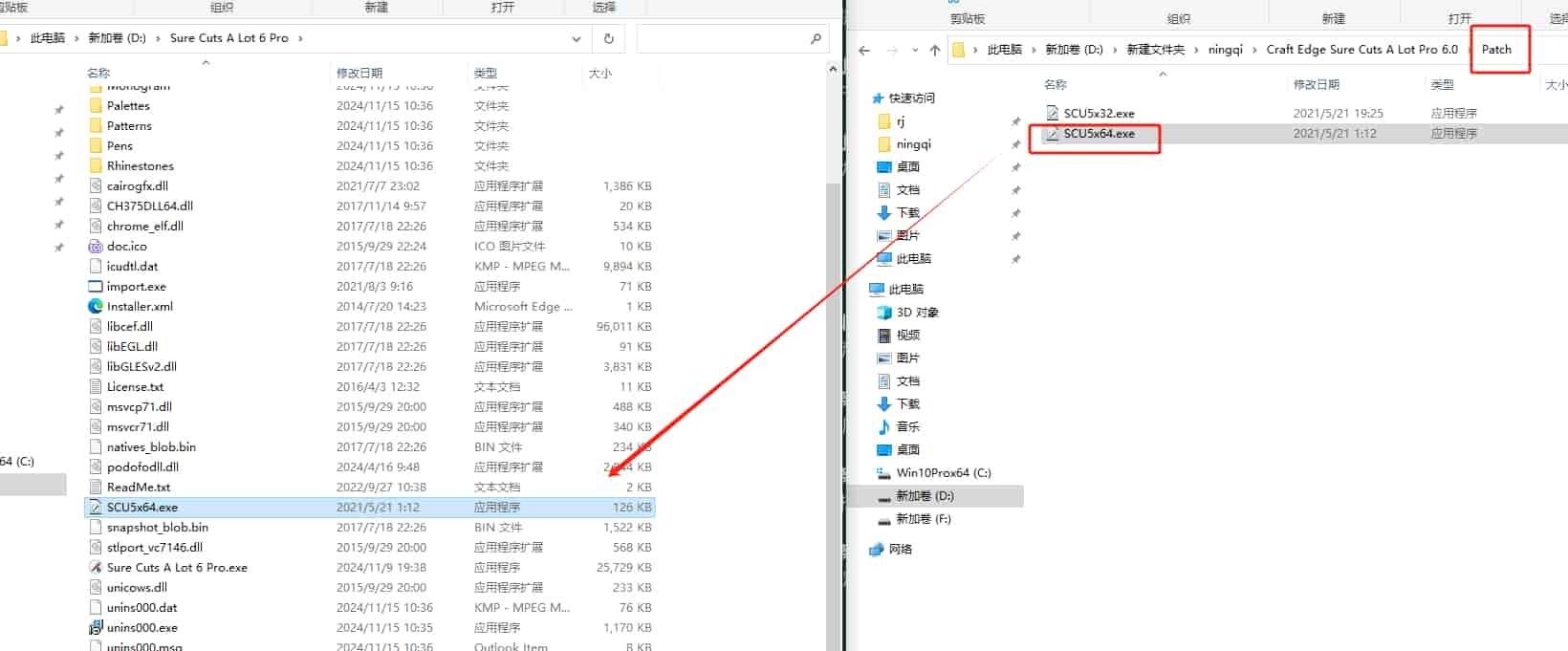Select the Installer.xml Edge icon
This screenshot has width=1568, height=651.
(96, 307)
